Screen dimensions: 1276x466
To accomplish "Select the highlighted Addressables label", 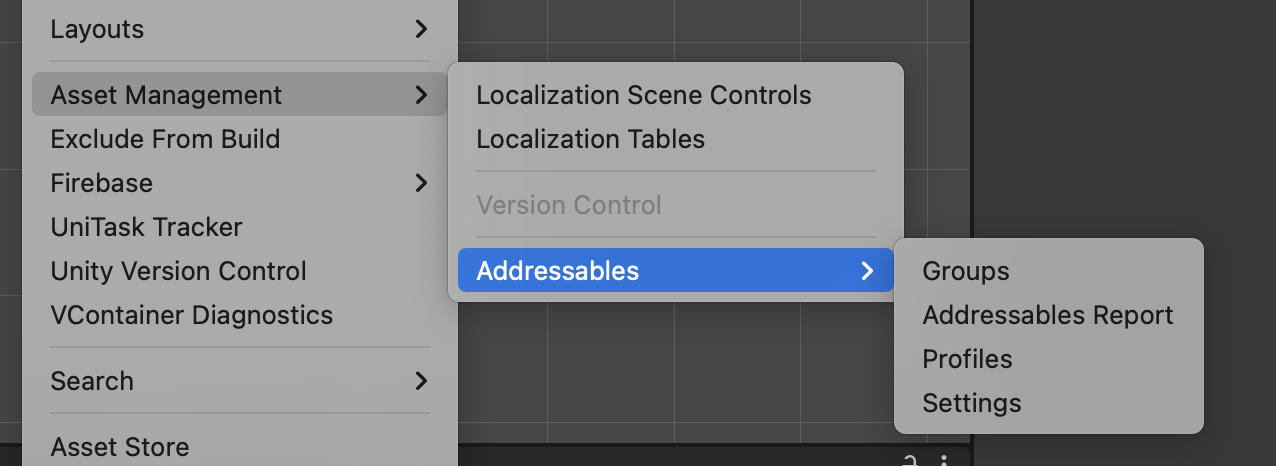I will (x=557, y=271).
